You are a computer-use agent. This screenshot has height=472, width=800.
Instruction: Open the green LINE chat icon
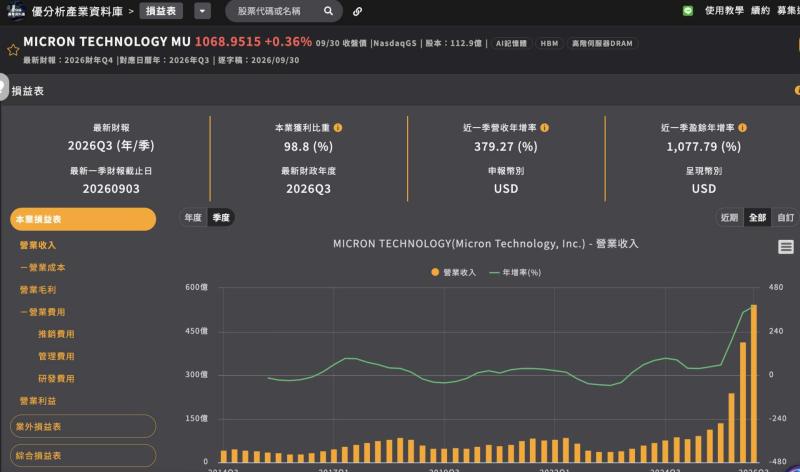coord(688,11)
